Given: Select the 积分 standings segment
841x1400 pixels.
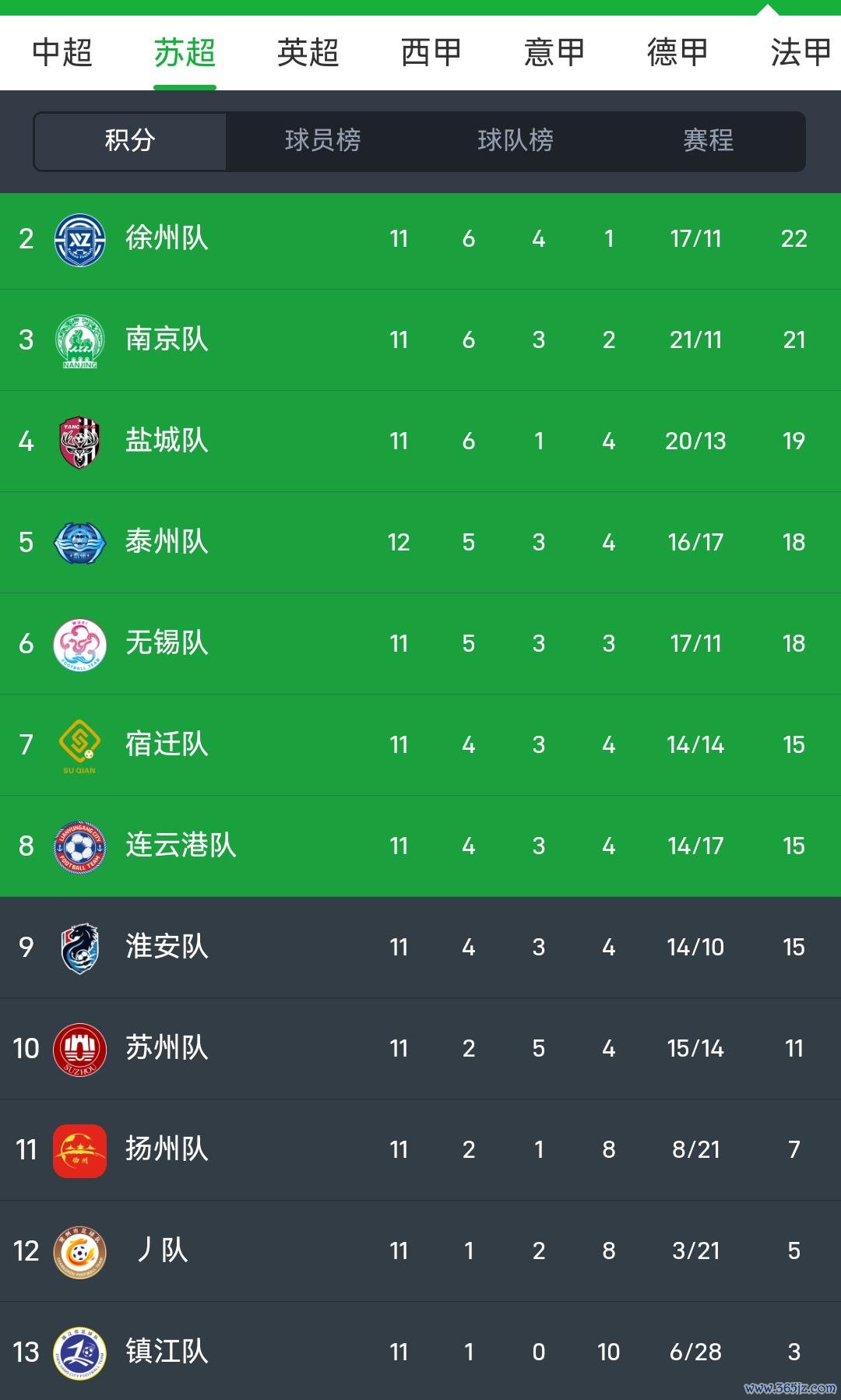Looking at the screenshot, I should 130,141.
